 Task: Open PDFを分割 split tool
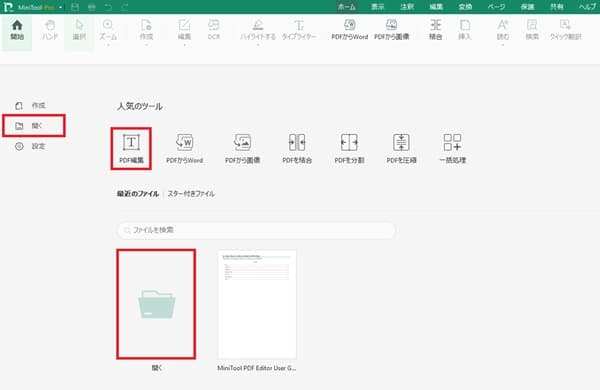pyautogui.click(x=349, y=148)
